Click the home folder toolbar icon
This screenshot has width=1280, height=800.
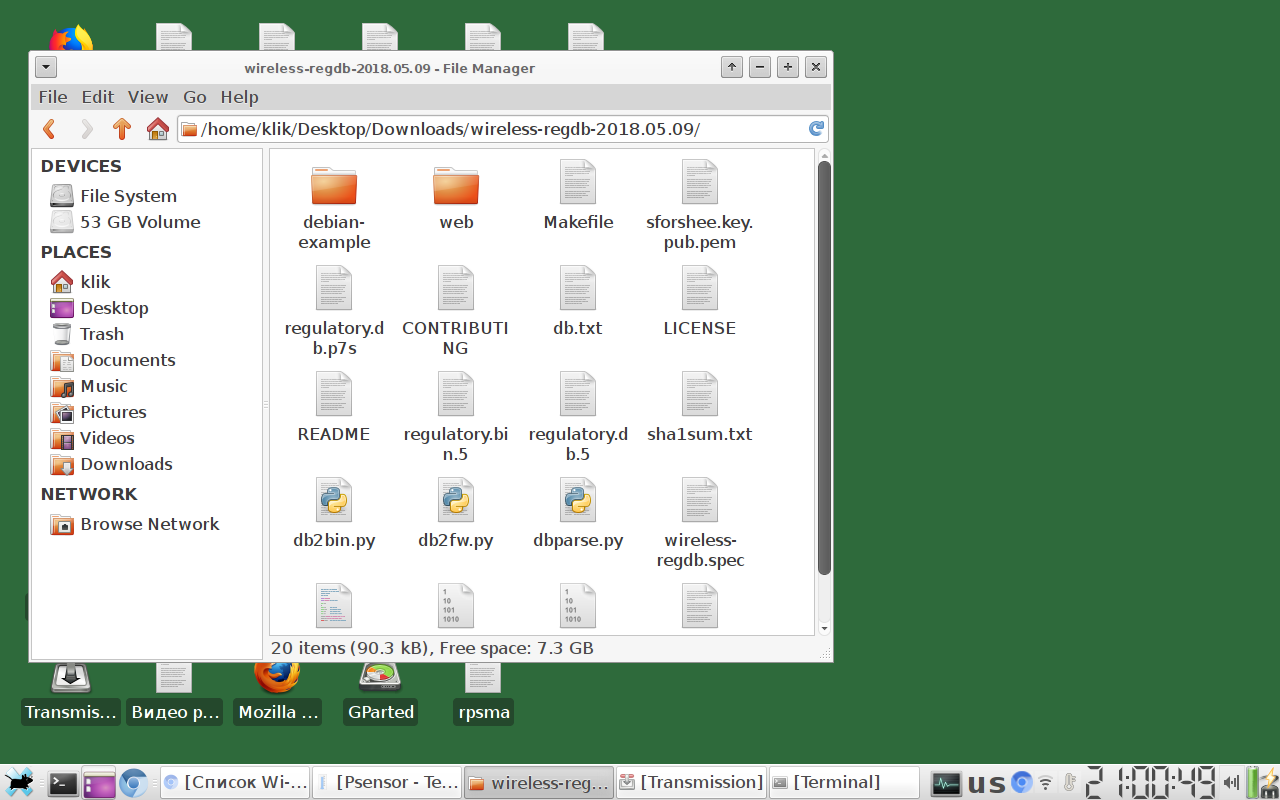[157, 129]
